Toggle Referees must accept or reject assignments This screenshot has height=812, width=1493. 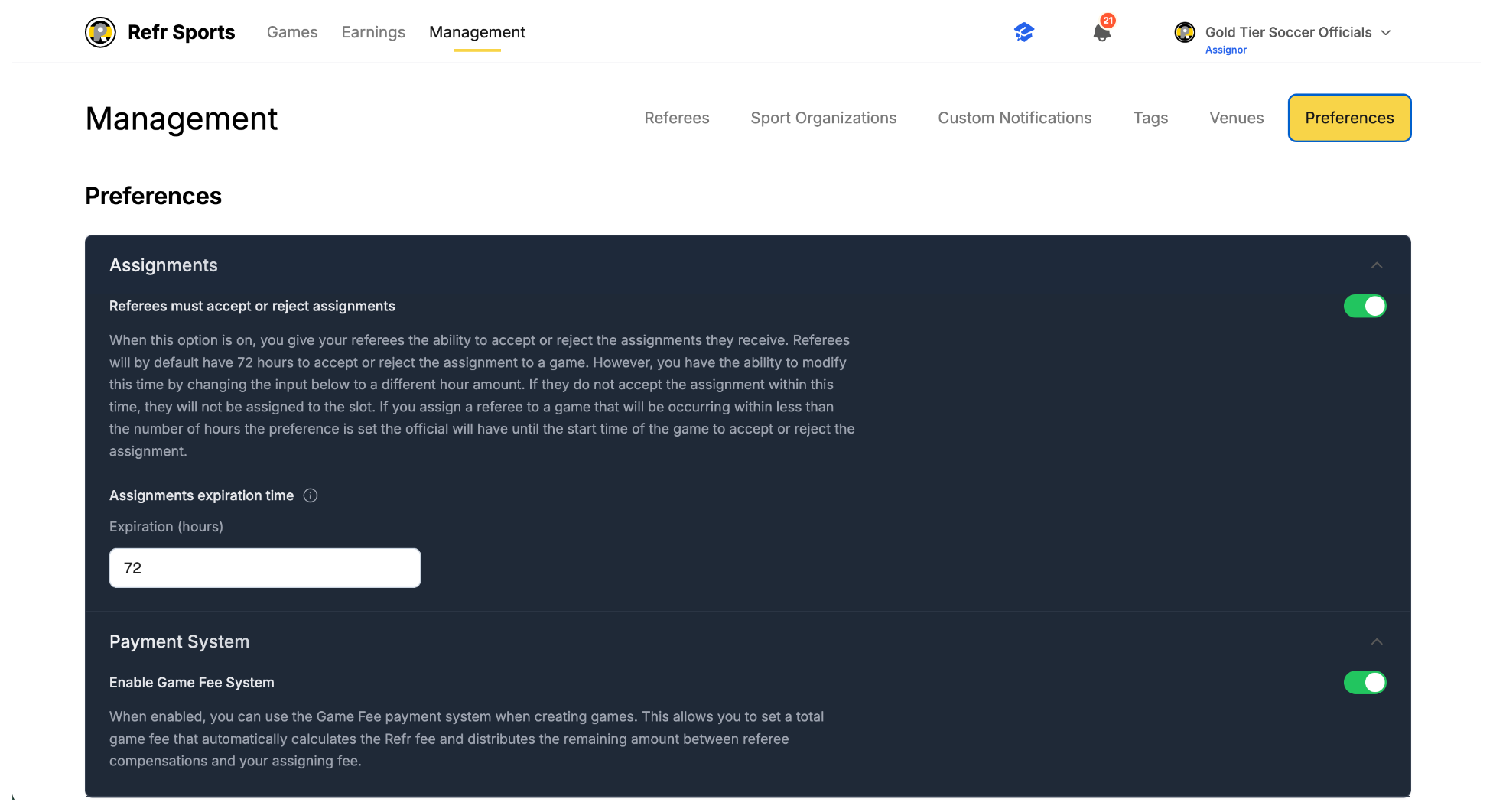pos(1365,306)
